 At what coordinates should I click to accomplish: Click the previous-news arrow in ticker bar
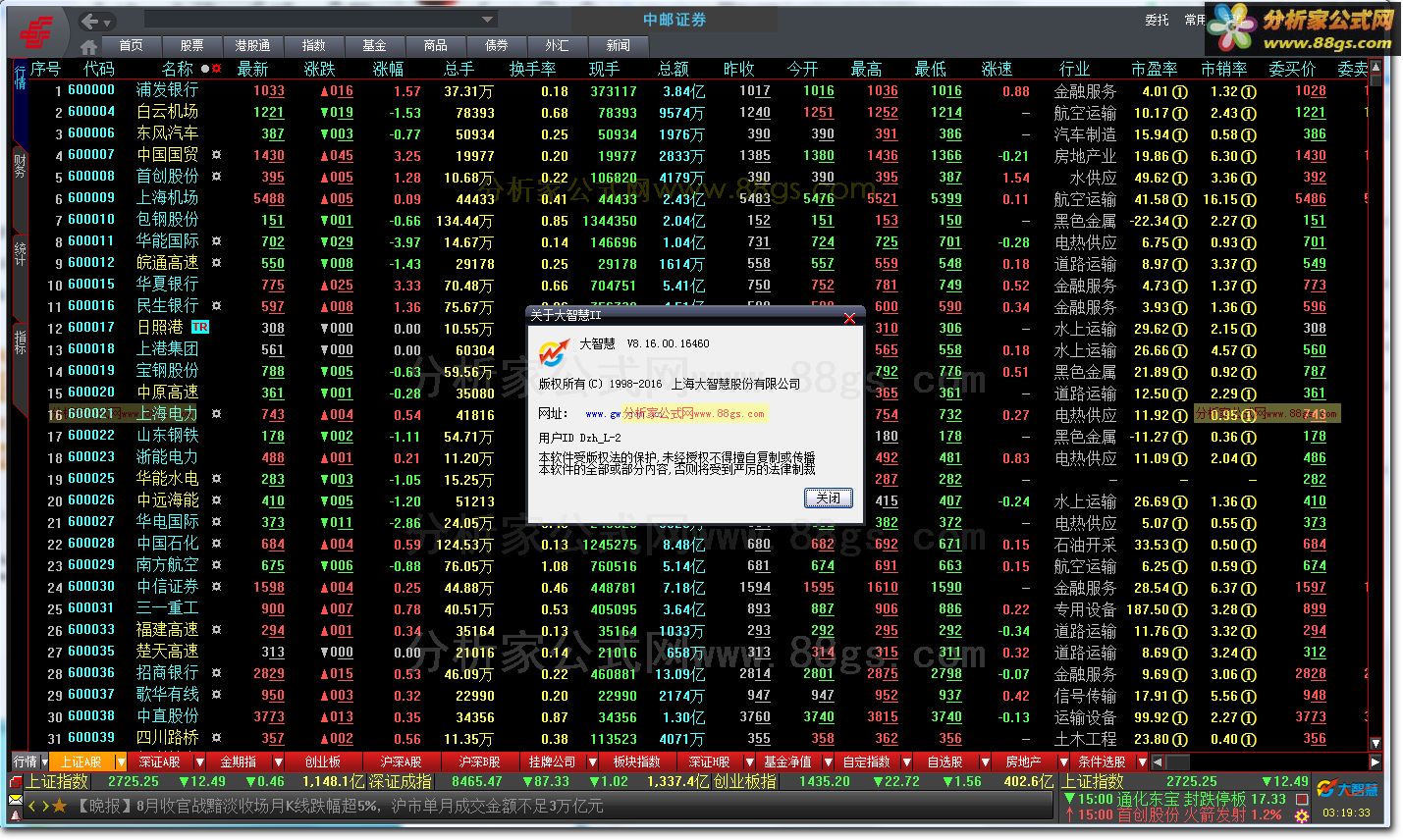31,806
